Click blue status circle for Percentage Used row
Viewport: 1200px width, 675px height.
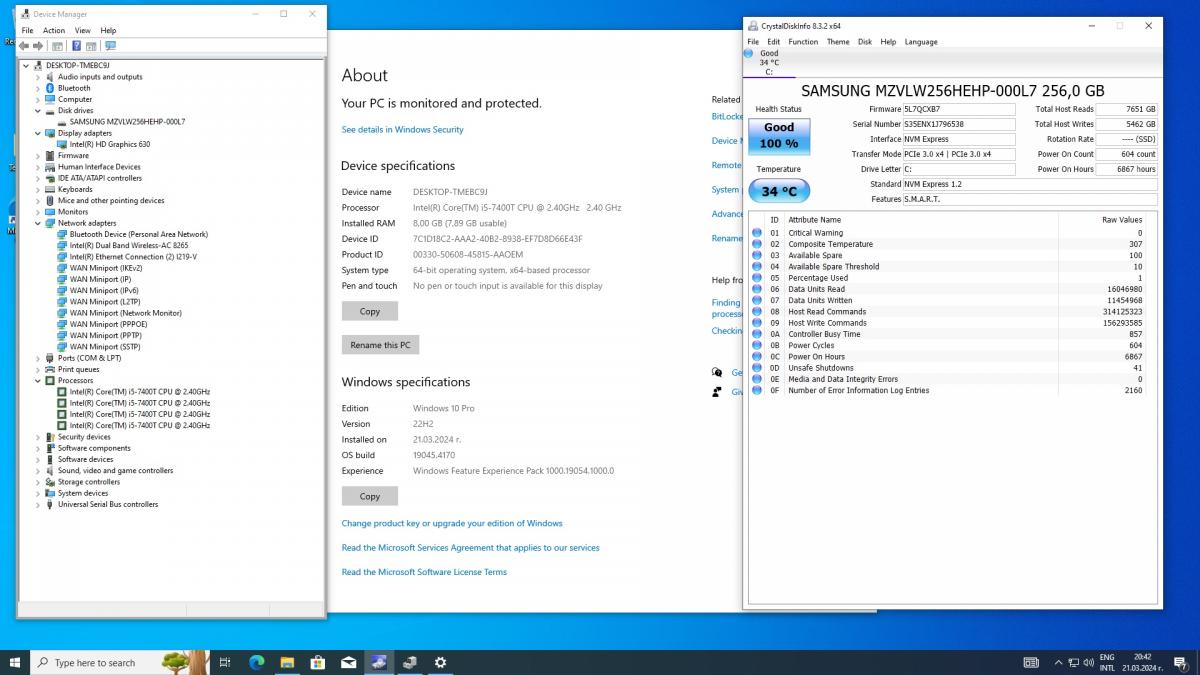point(757,278)
